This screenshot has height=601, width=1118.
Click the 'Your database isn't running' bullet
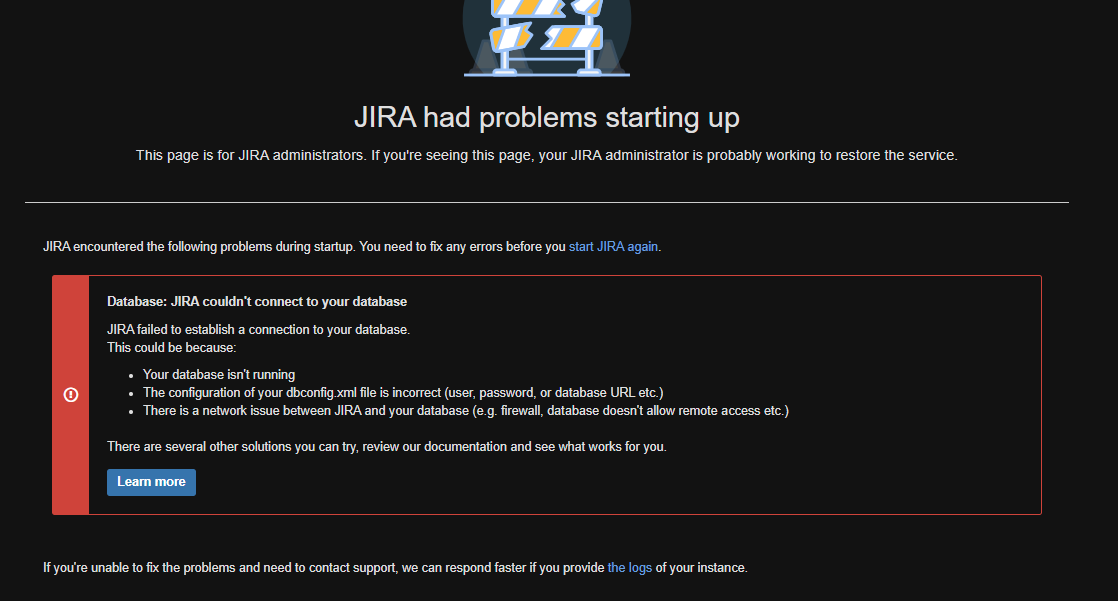(219, 374)
